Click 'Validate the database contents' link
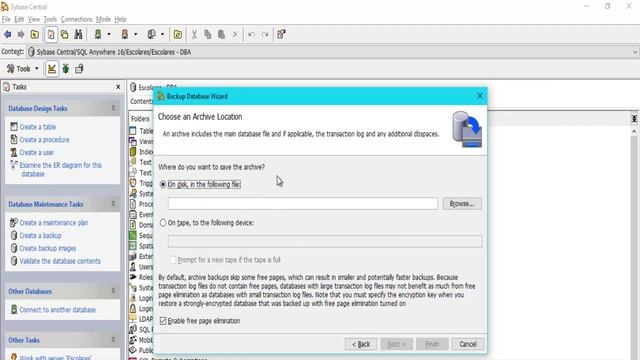Image resolution: width=640 pixels, height=360 pixels. (60, 261)
